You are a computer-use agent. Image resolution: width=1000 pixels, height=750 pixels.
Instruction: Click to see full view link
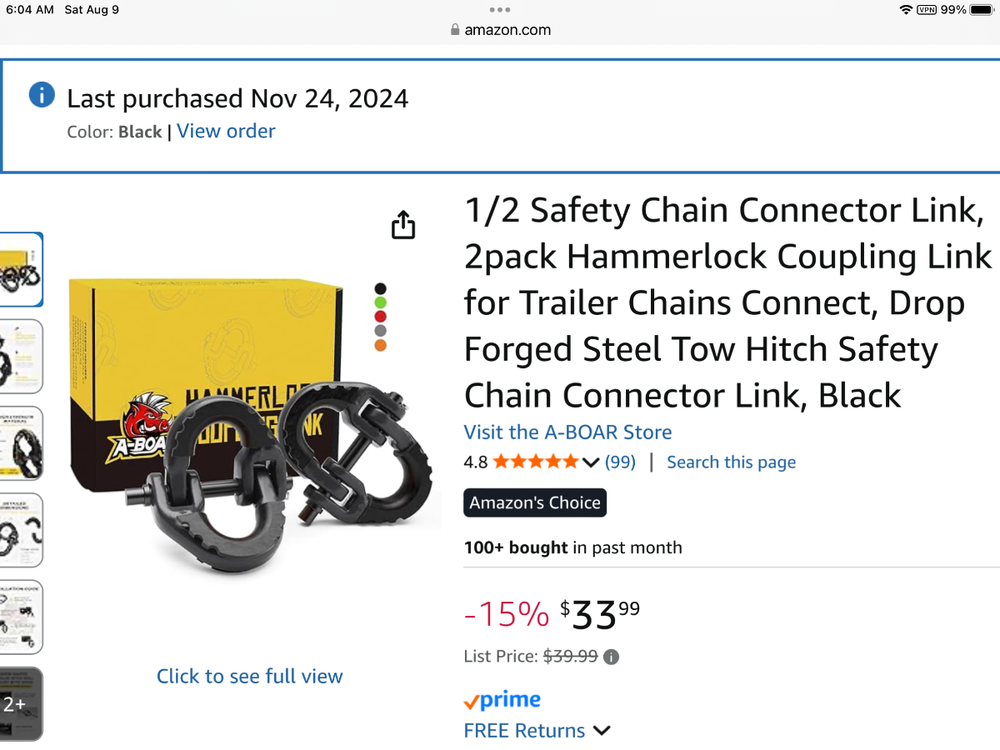[x=249, y=676]
